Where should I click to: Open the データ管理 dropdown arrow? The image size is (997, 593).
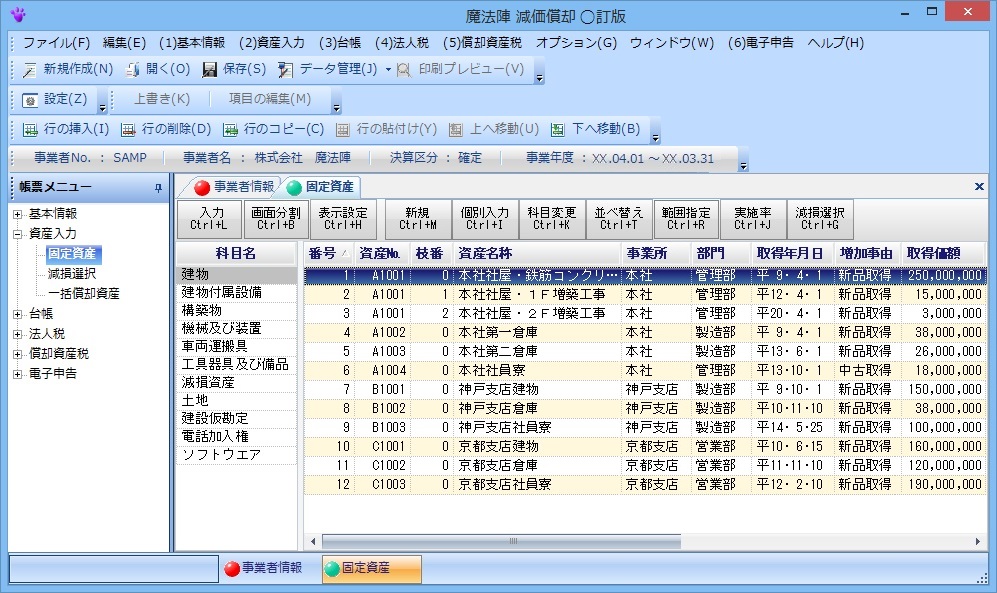point(388,70)
